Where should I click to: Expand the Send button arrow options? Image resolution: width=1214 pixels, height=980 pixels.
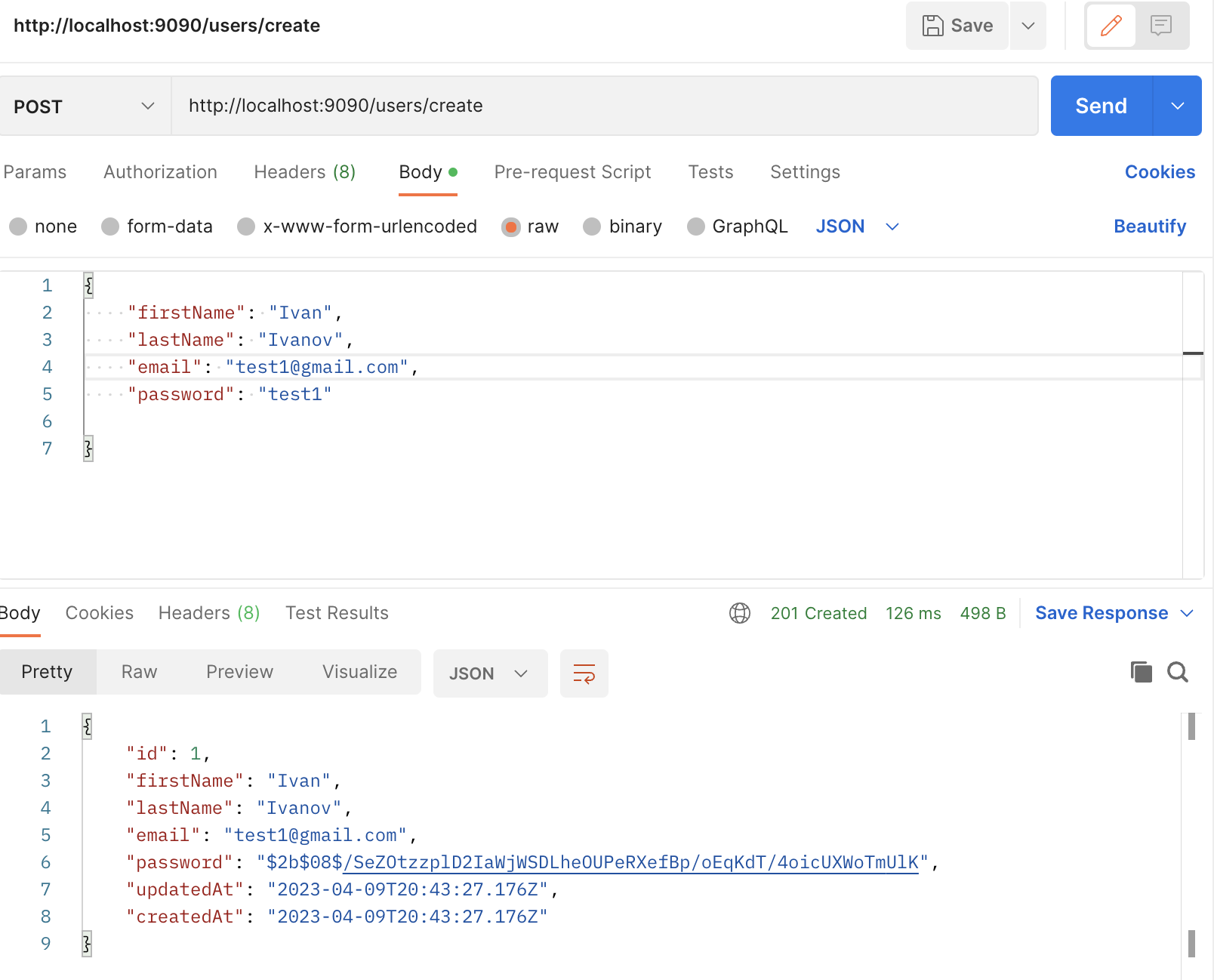point(1177,106)
